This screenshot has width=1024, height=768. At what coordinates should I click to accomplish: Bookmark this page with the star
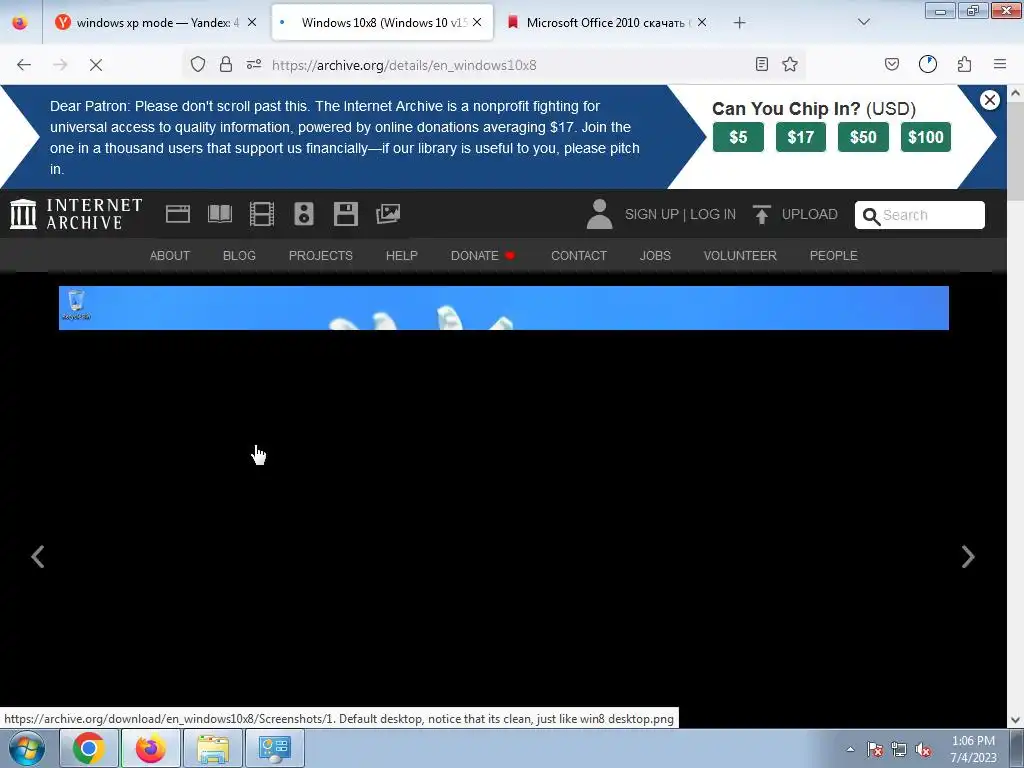point(790,64)
